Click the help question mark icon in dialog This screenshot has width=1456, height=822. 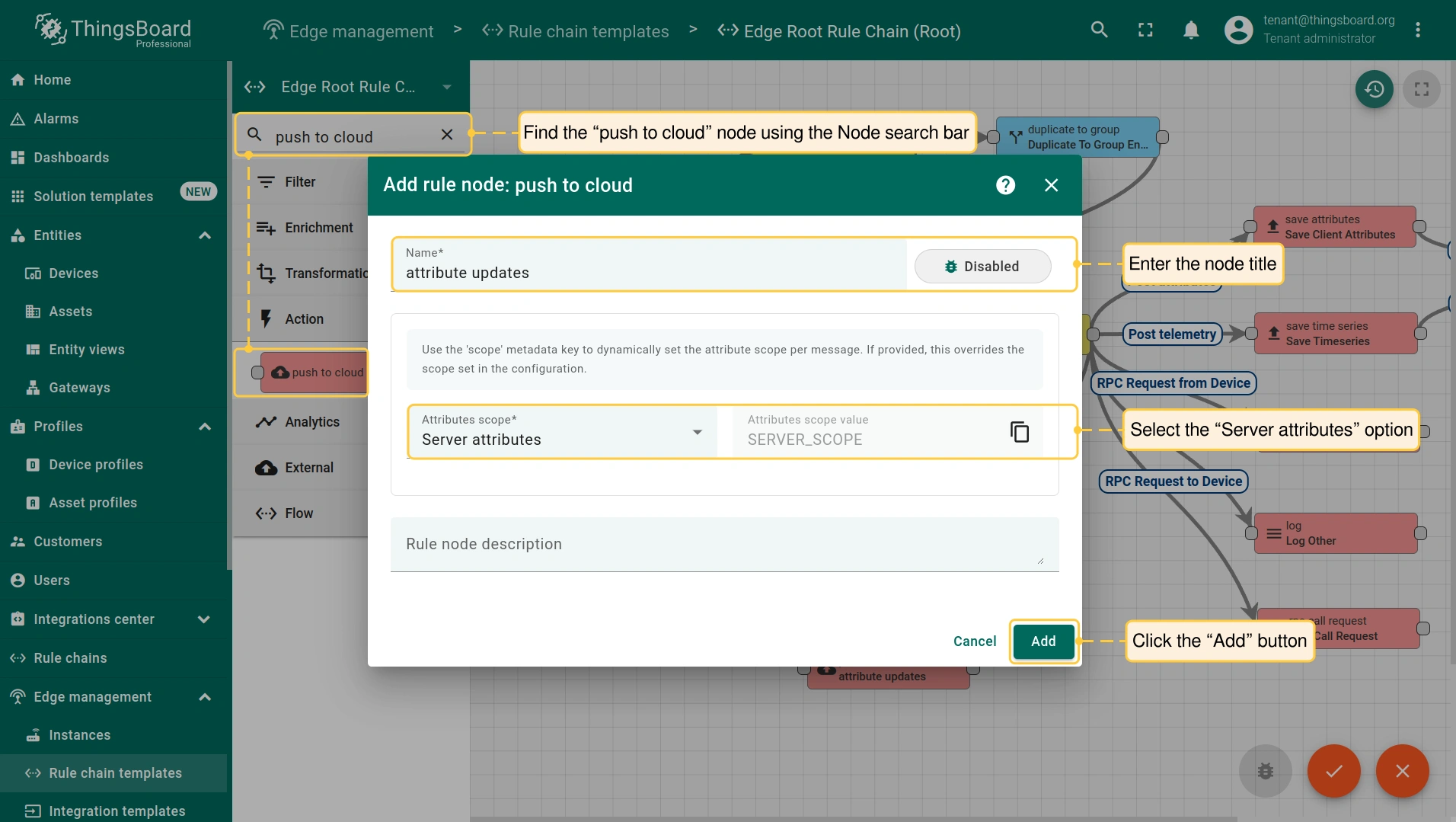(x=1005, y=185)
